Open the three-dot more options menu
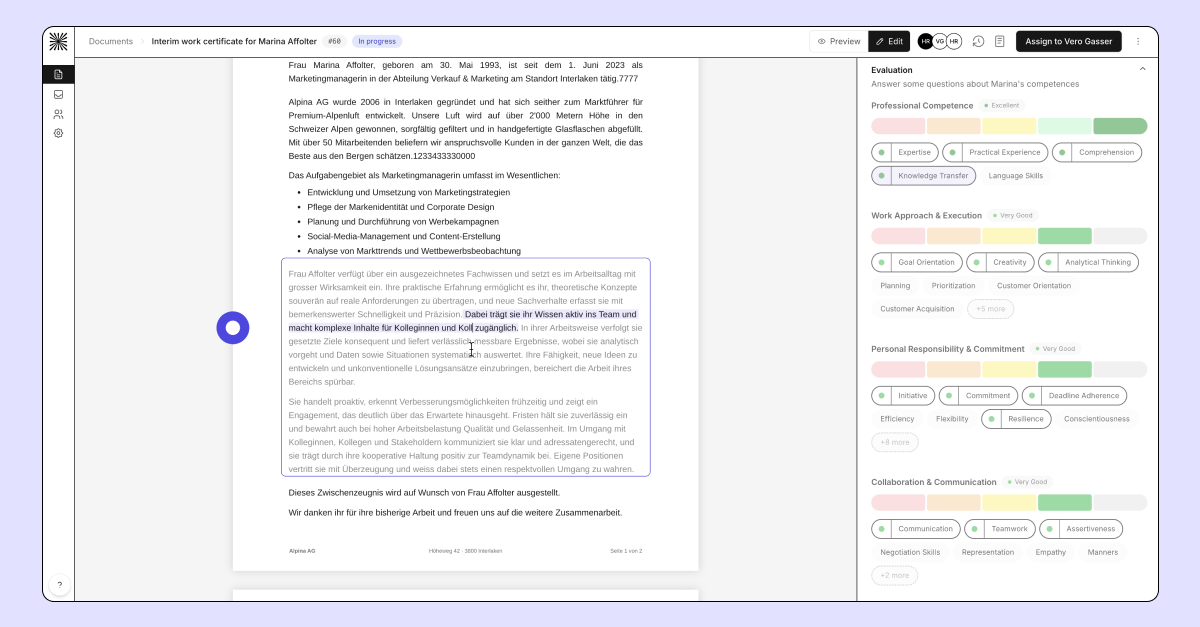This screenshot has width=1200, height=627. coord(1137,41)
